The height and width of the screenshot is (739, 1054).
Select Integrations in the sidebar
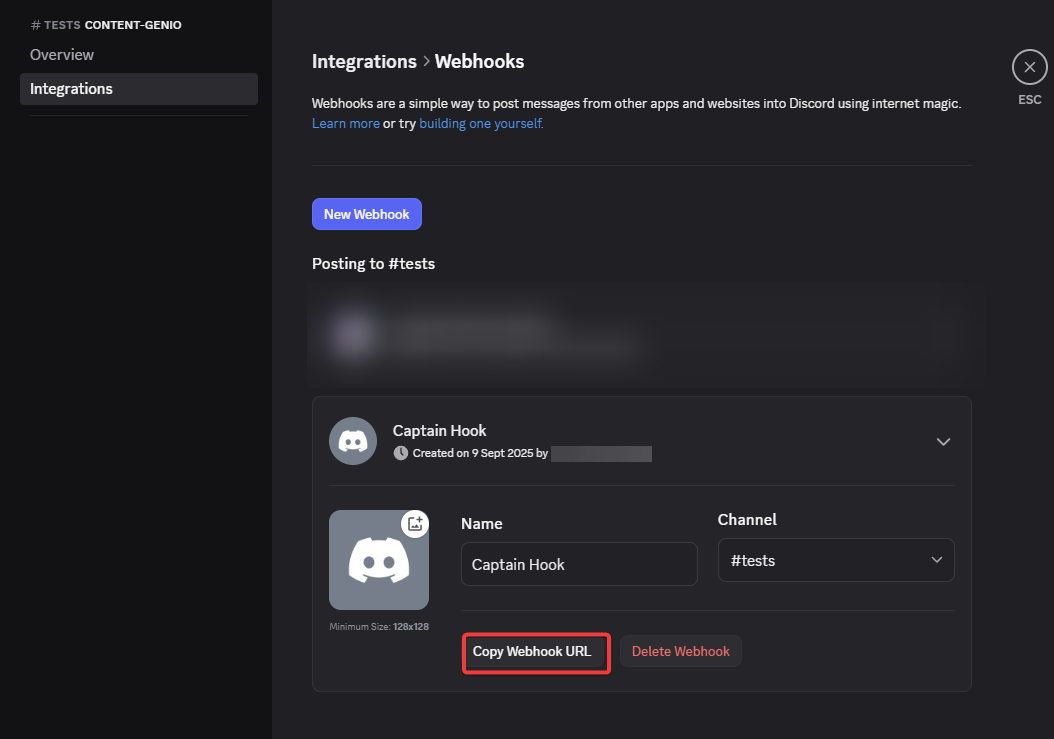point(71,89)
